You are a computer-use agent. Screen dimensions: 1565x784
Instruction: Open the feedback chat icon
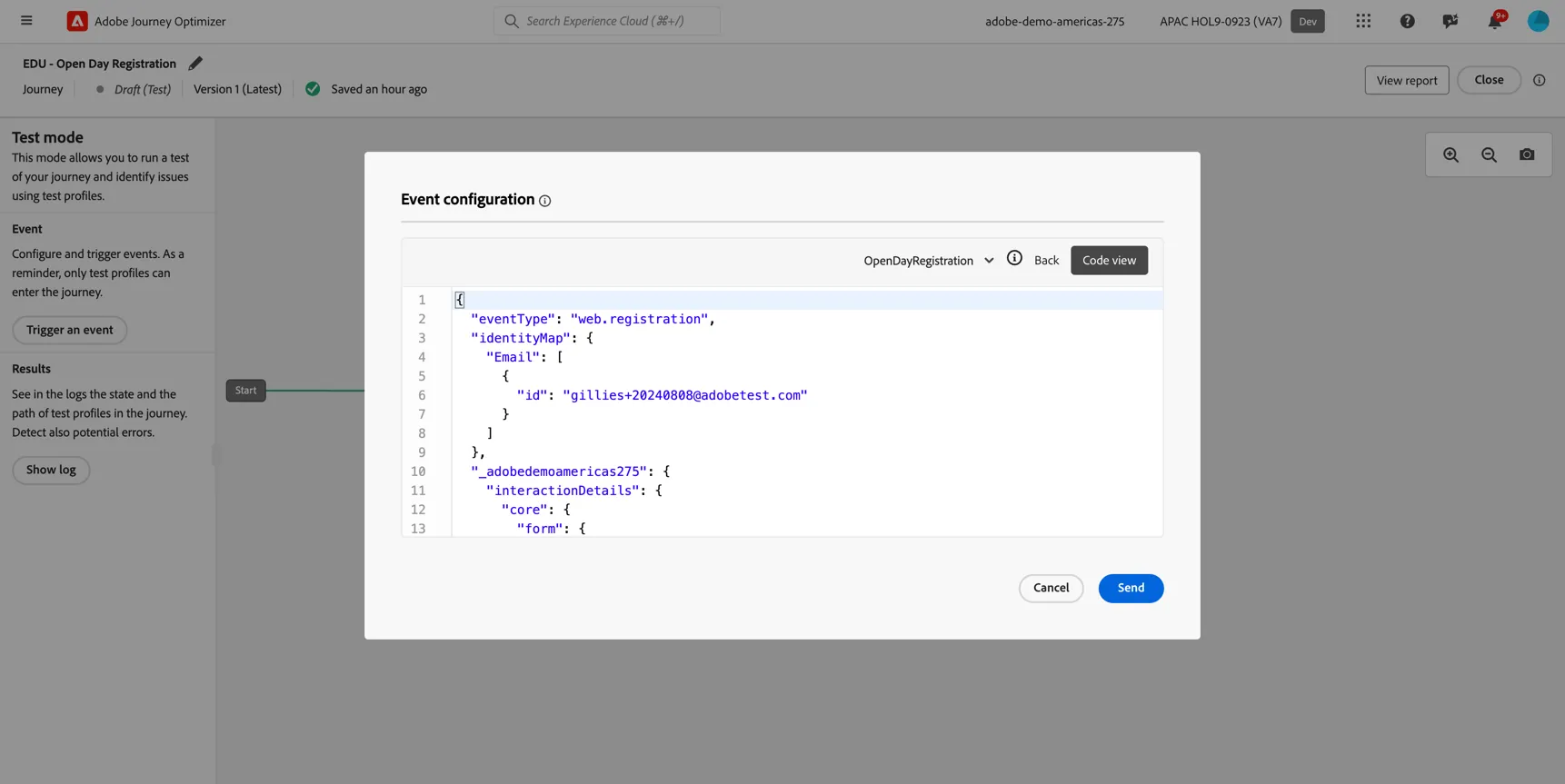point(1450,21)
